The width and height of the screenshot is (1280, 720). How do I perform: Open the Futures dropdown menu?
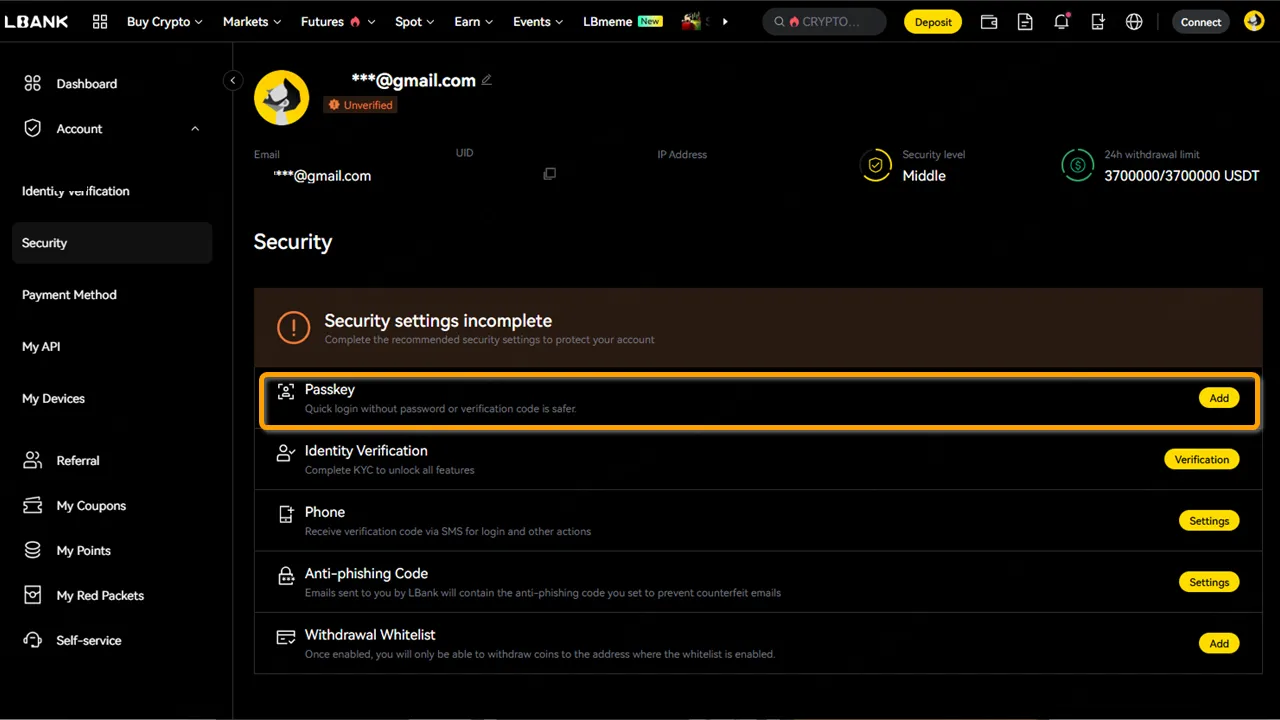337,22
